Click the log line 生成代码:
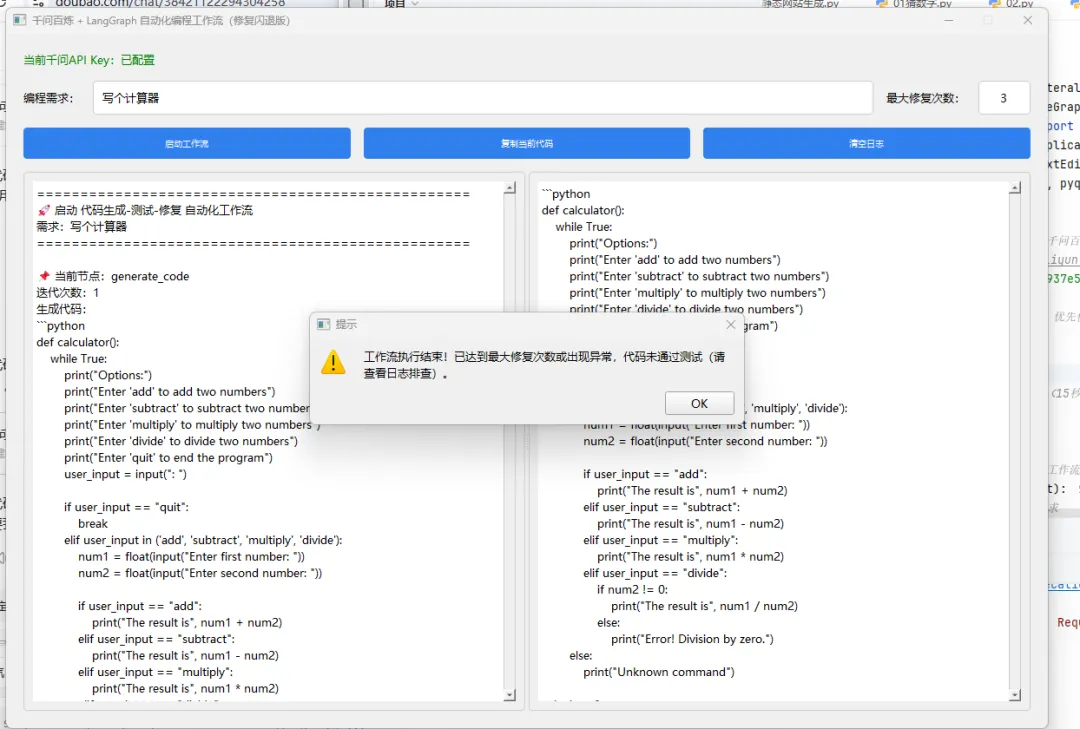Image resolution: width=1080 pixels, height=729 pixels. (61, 309)
